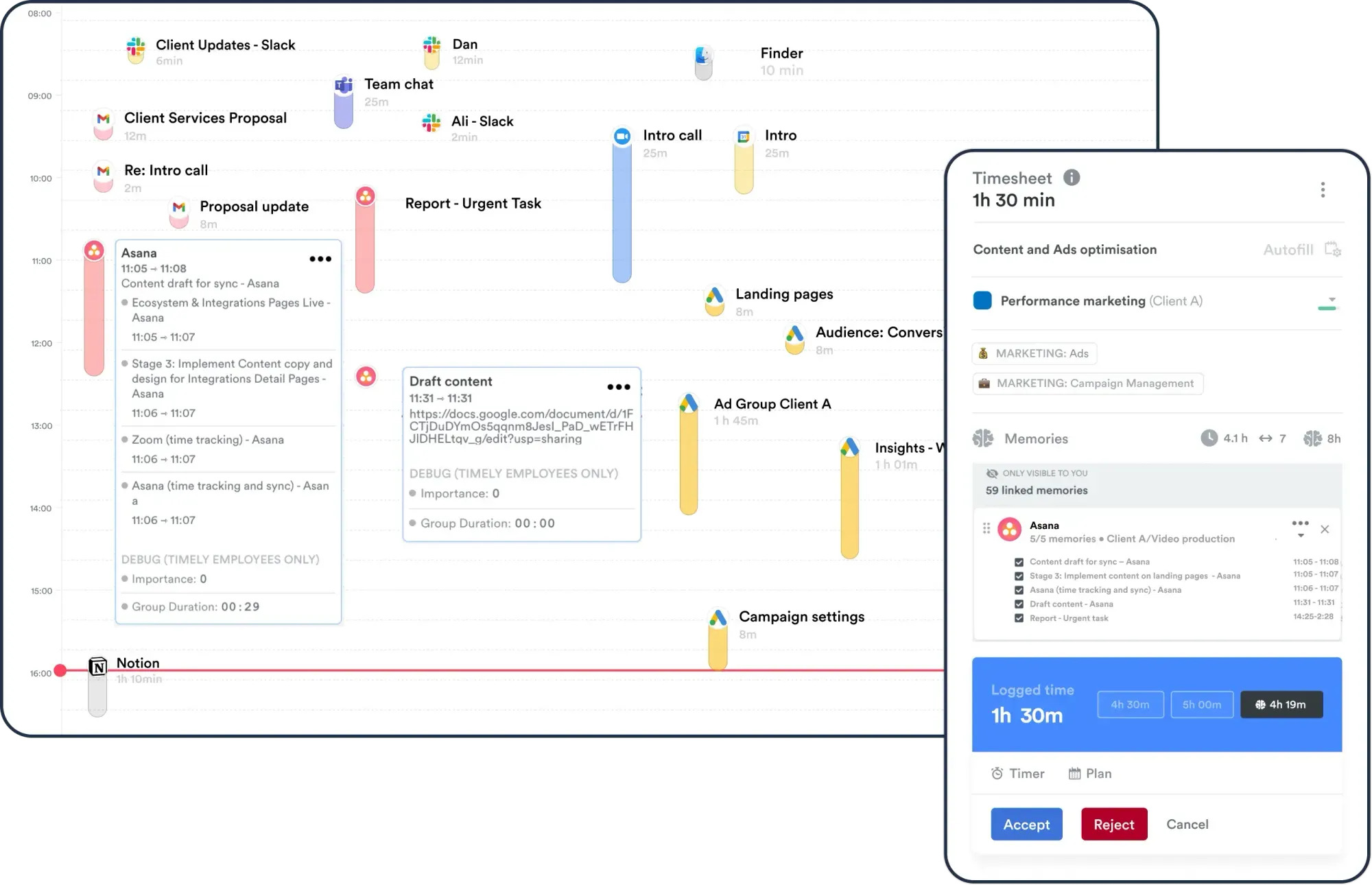Viewport: 1372px width, 885px height.
Task: Remove the Asana memory with X
Action: 1325,529
